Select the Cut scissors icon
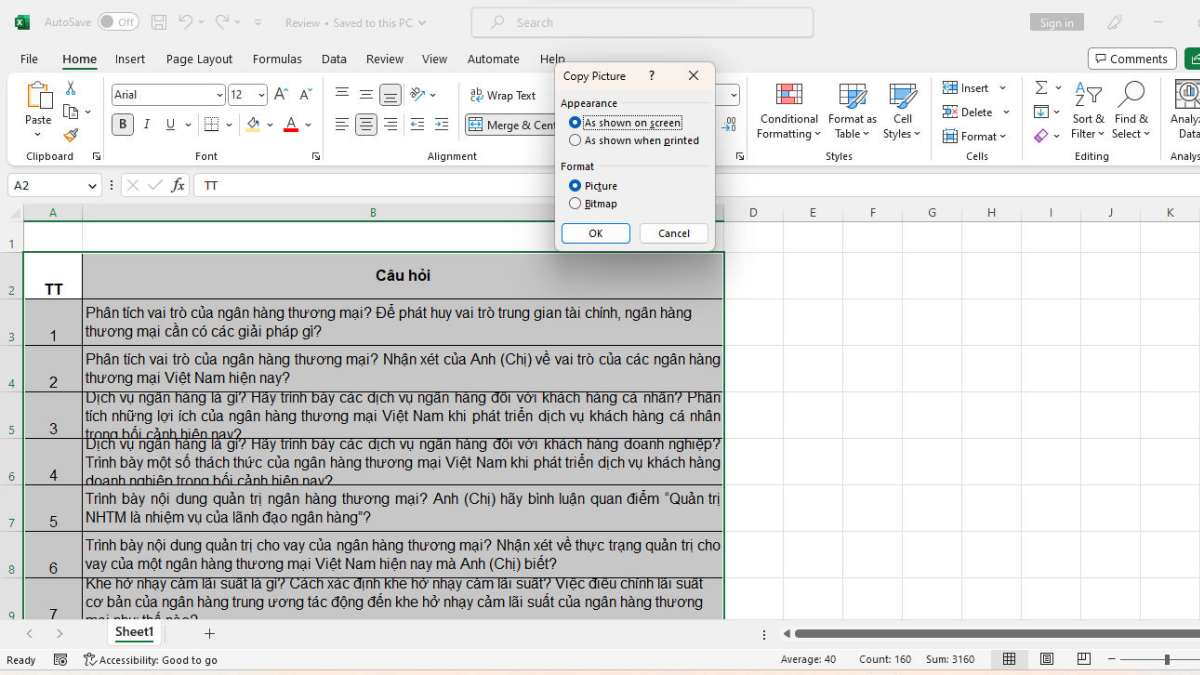Viewport: 1200px width, 675px height. click(70, 89)
